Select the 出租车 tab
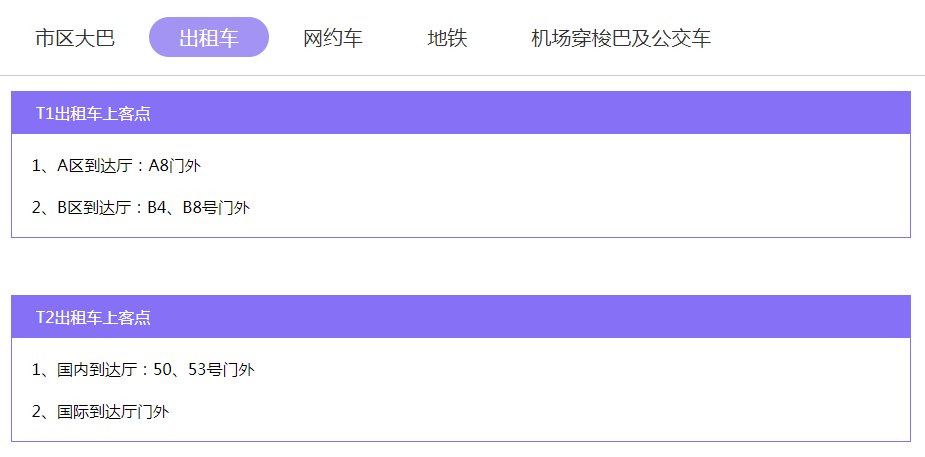This screenshot has width=925, height=457. [x=209, y=37]
